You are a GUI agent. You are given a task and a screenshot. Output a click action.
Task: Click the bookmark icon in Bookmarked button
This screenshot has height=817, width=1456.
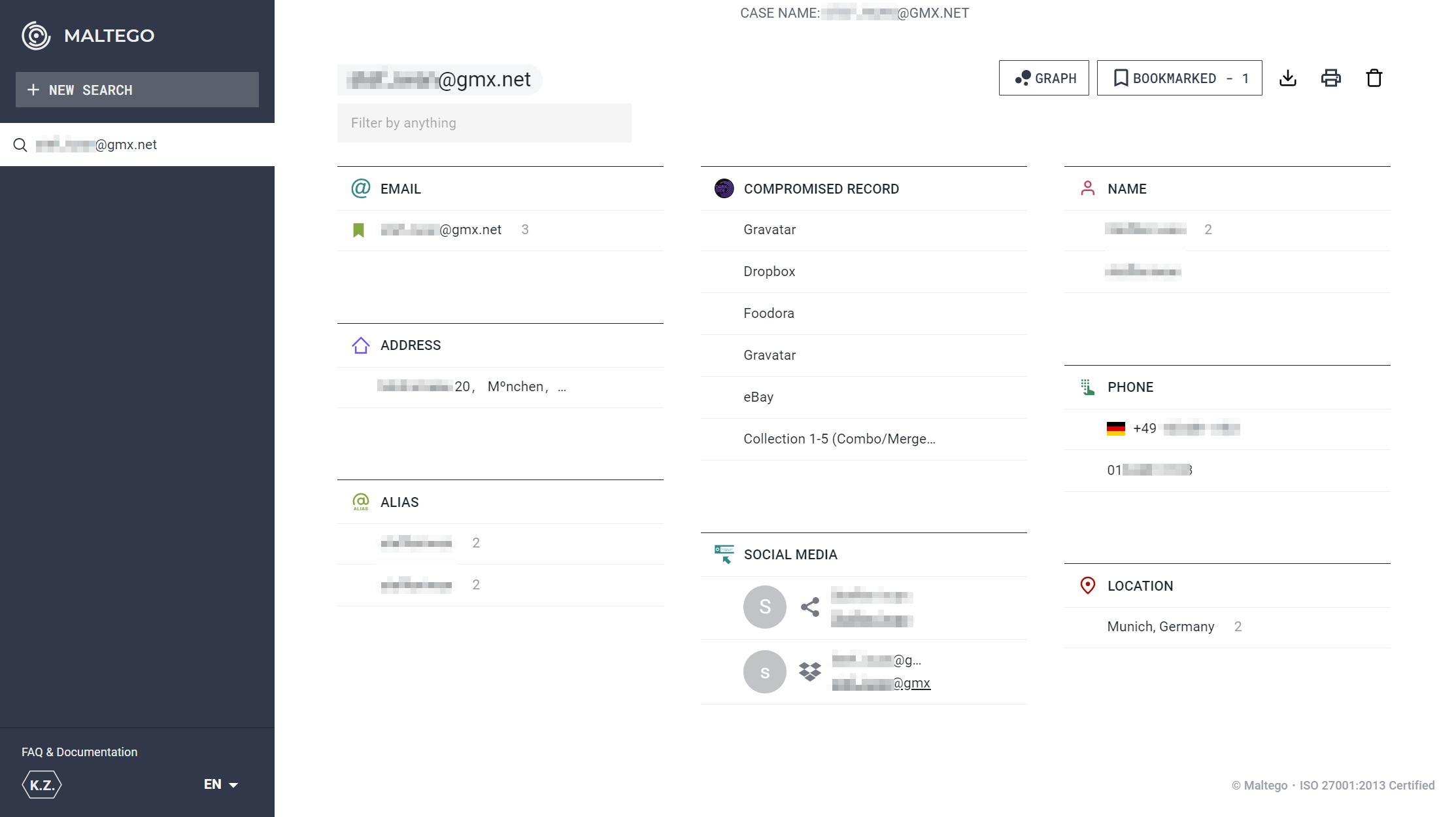click(1121, 78)
